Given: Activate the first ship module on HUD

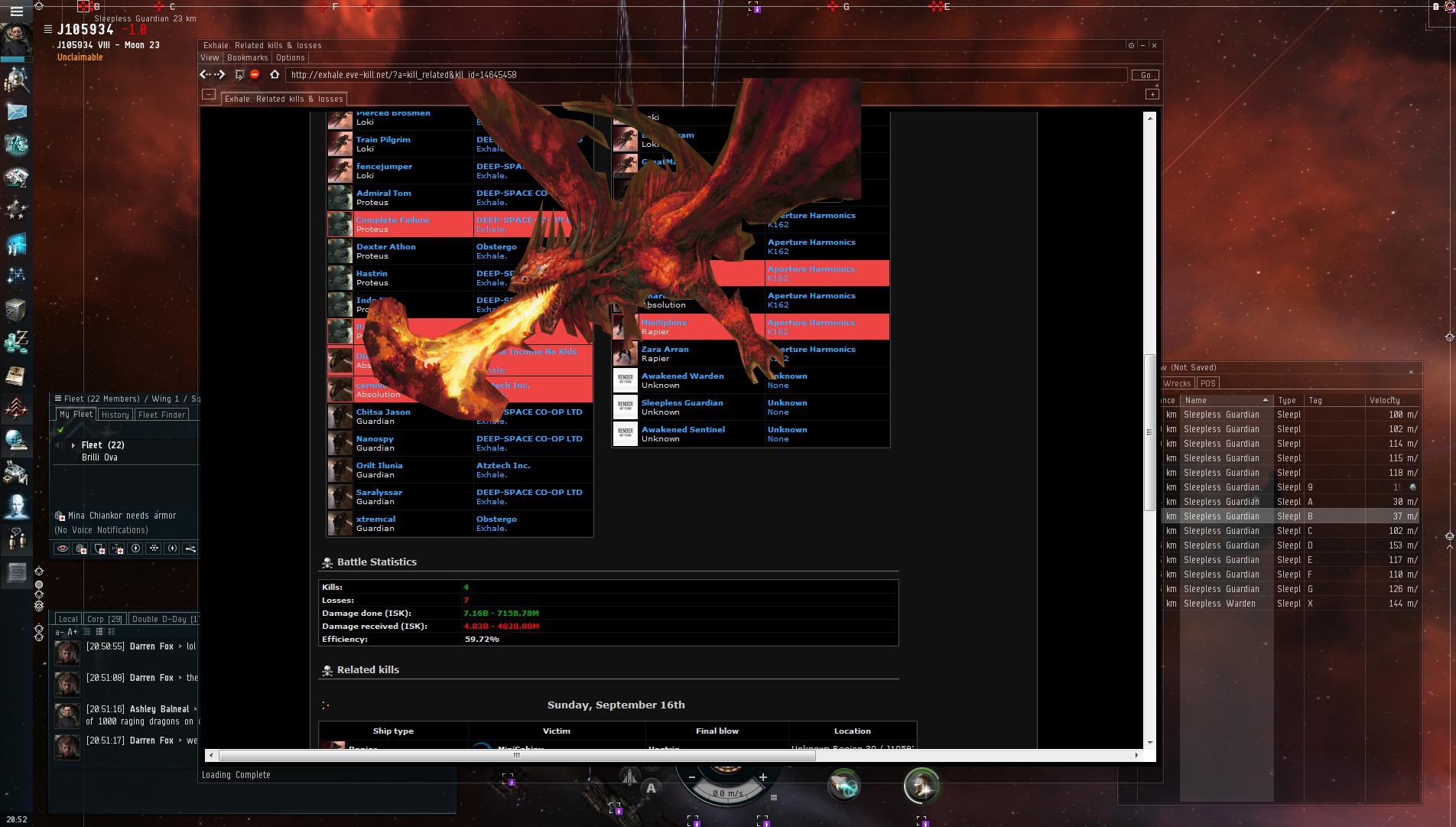Looking at the screenshot, I should coord(844,786).
